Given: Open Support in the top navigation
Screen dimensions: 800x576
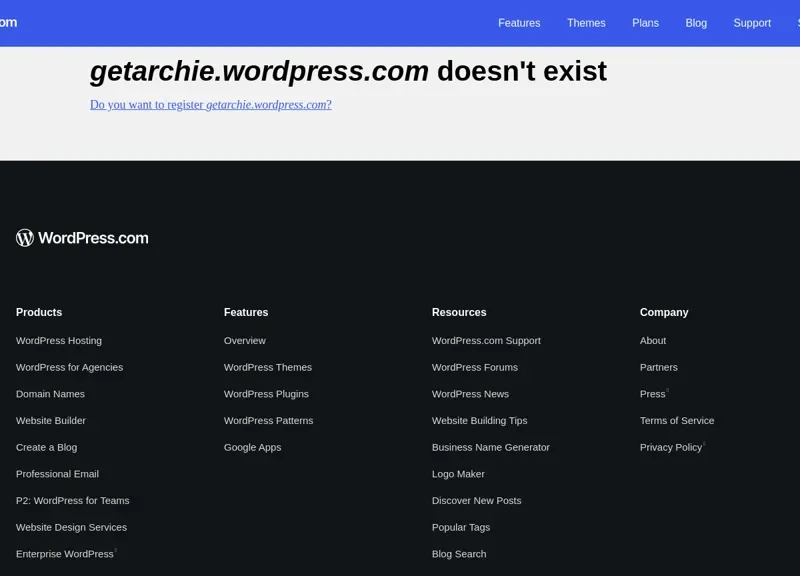Looking at the screenshot, I should 752,23.
